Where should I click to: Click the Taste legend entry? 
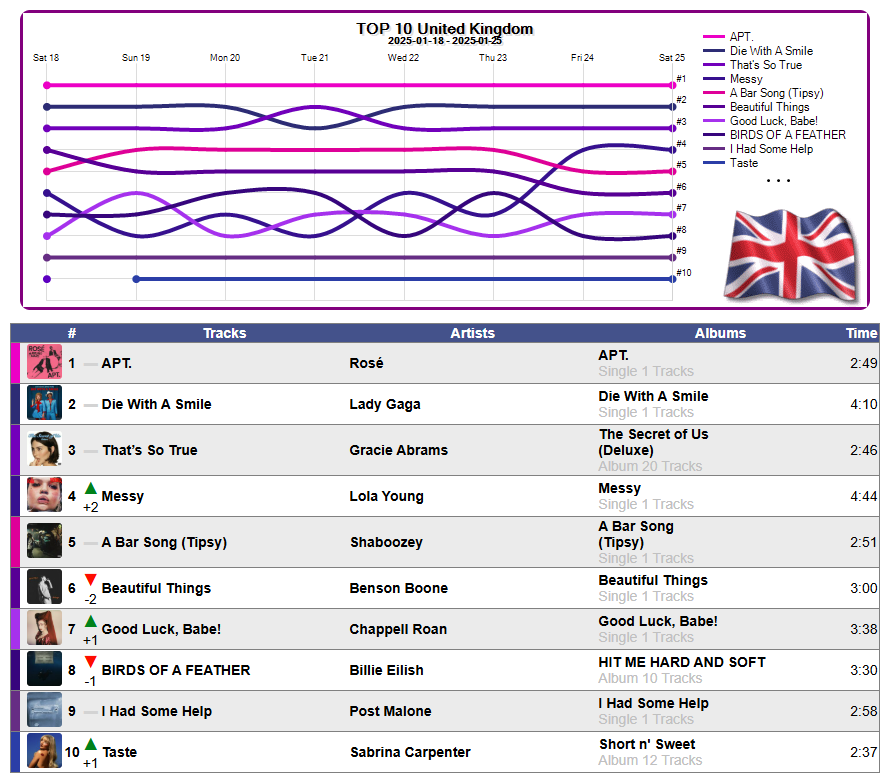(x=744, y=163)
